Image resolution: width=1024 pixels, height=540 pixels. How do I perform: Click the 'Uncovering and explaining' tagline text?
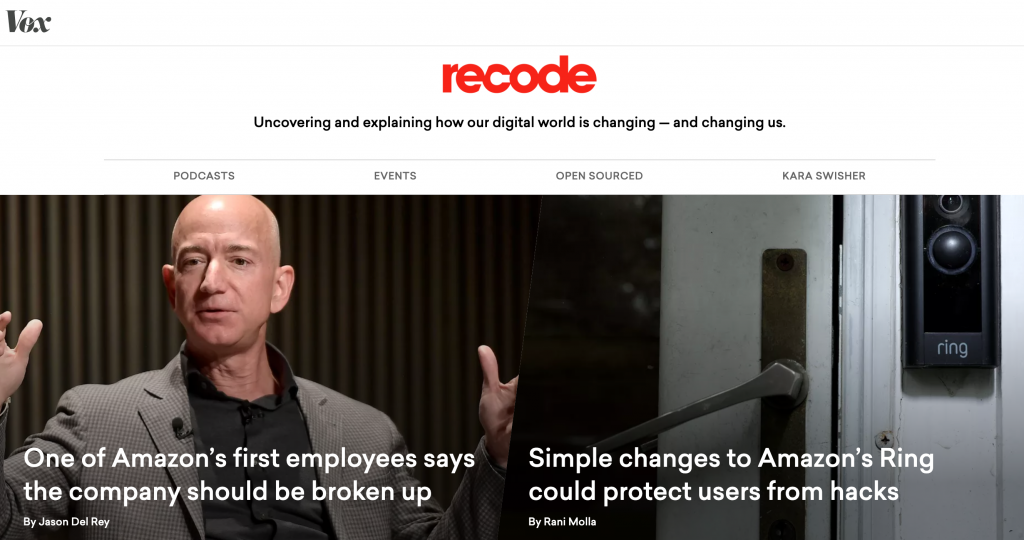click(519, 122)
